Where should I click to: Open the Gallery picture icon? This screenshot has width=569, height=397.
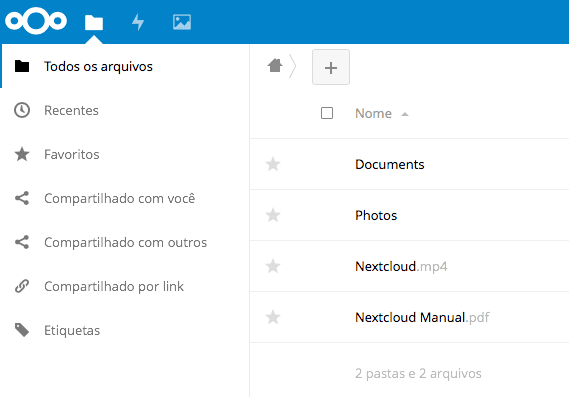click(x=182, y=22)
